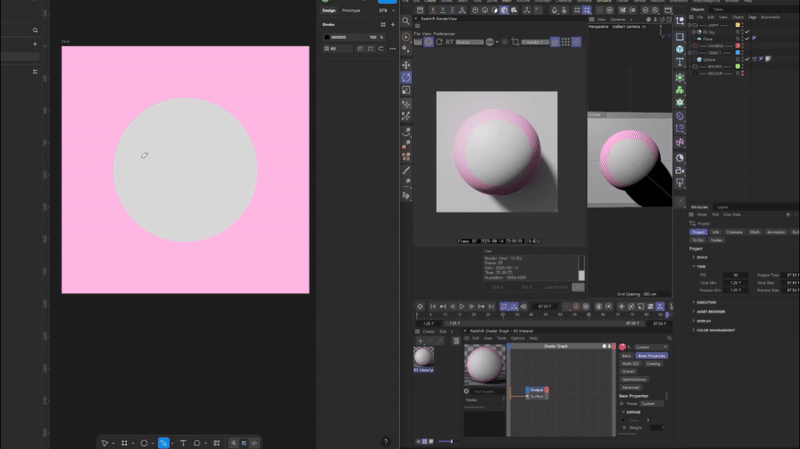
Task: Open the Figma Actions tool
Action: pos(217,443)
